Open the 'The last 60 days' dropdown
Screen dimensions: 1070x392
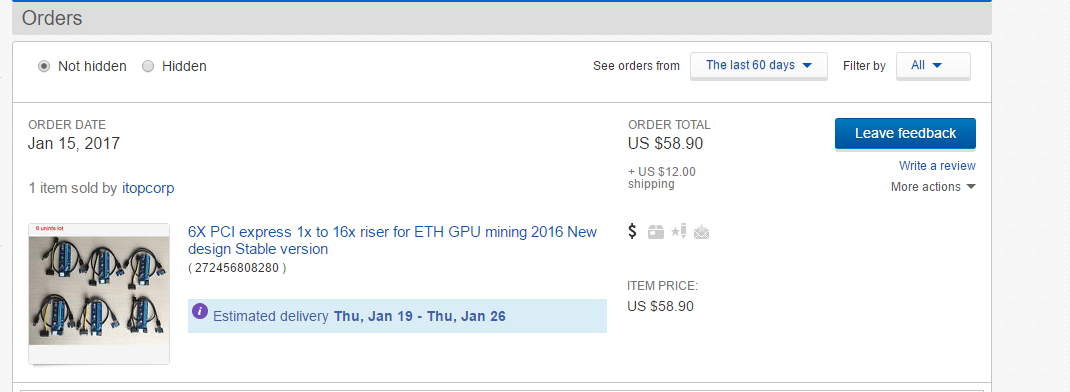click(x=759, y=66)
